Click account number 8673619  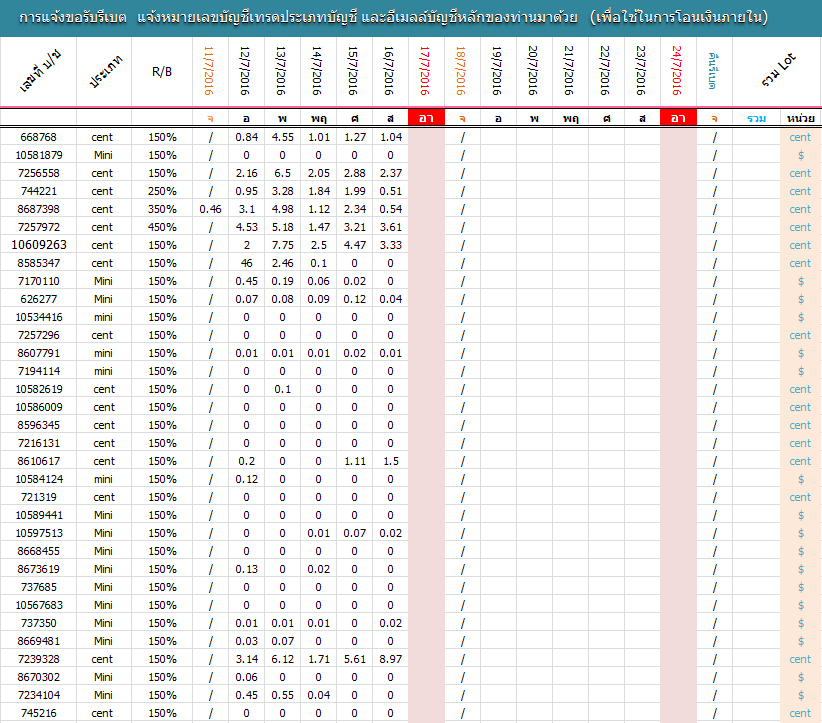(x=38, y=569)
